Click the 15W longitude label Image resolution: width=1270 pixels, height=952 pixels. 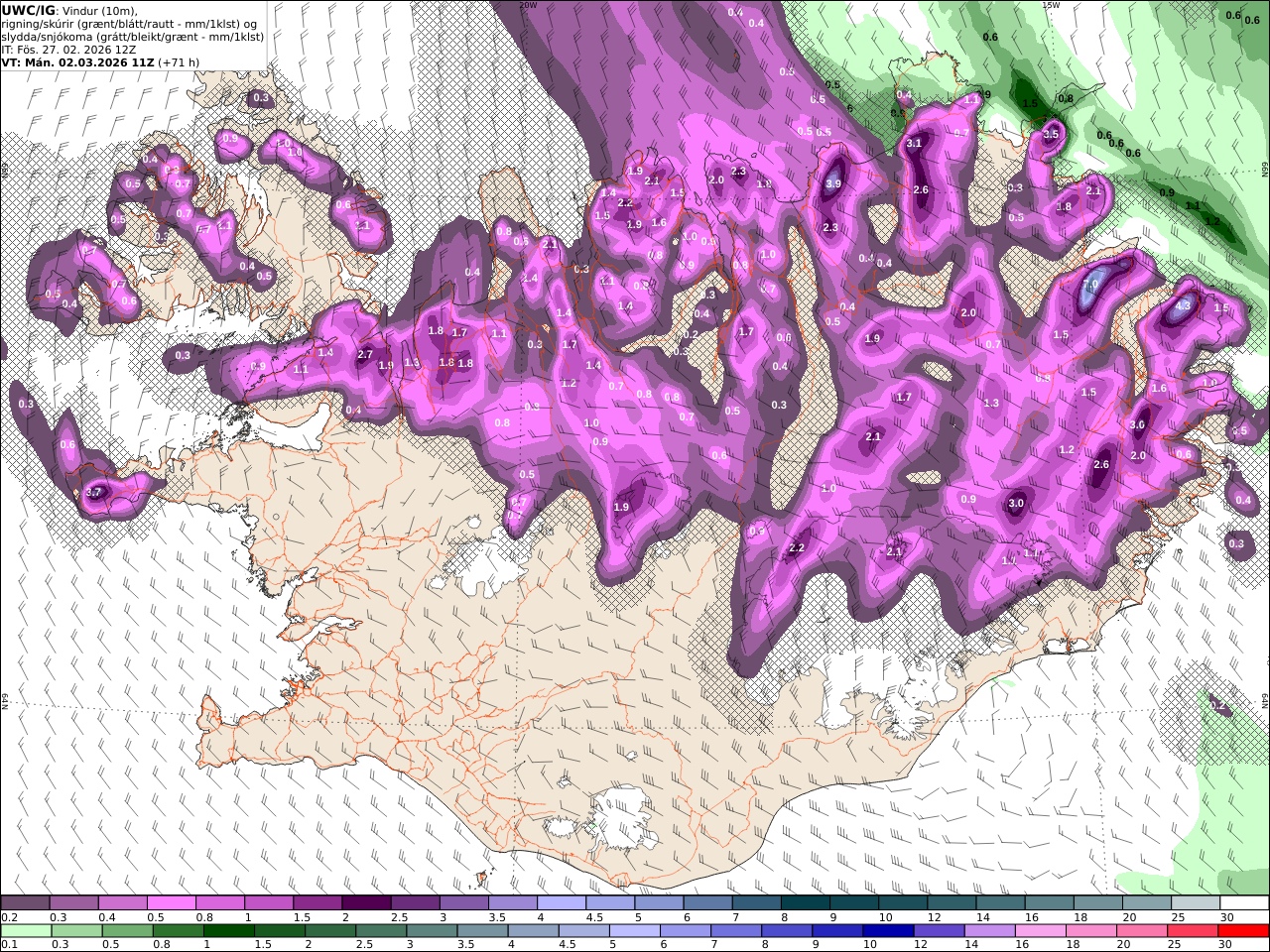pyautogui.click(x=1051, y=5)
